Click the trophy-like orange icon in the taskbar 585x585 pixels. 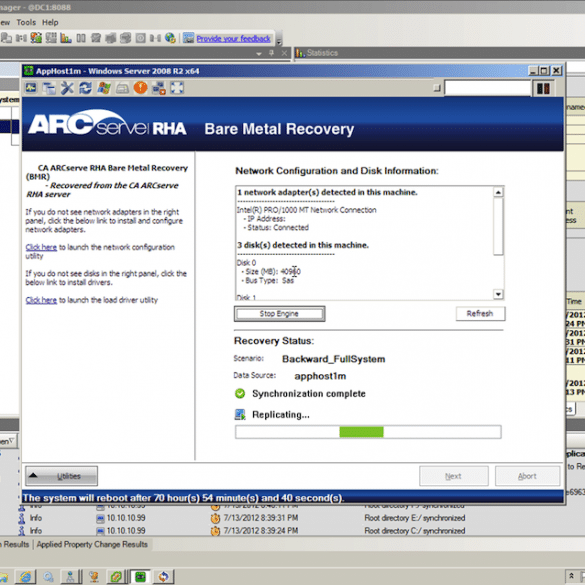pos(94,577)
